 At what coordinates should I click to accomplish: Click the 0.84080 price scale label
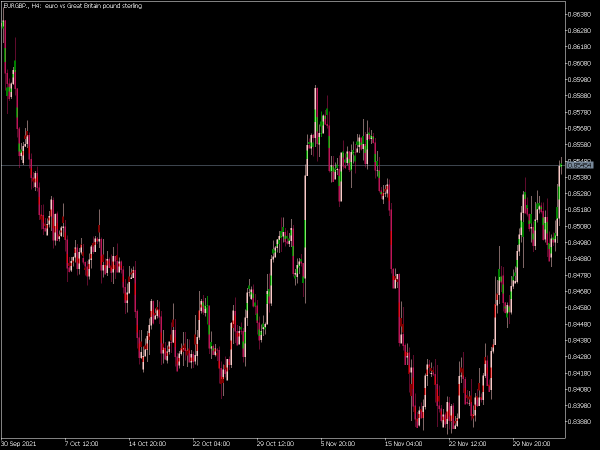coord(579,390)
